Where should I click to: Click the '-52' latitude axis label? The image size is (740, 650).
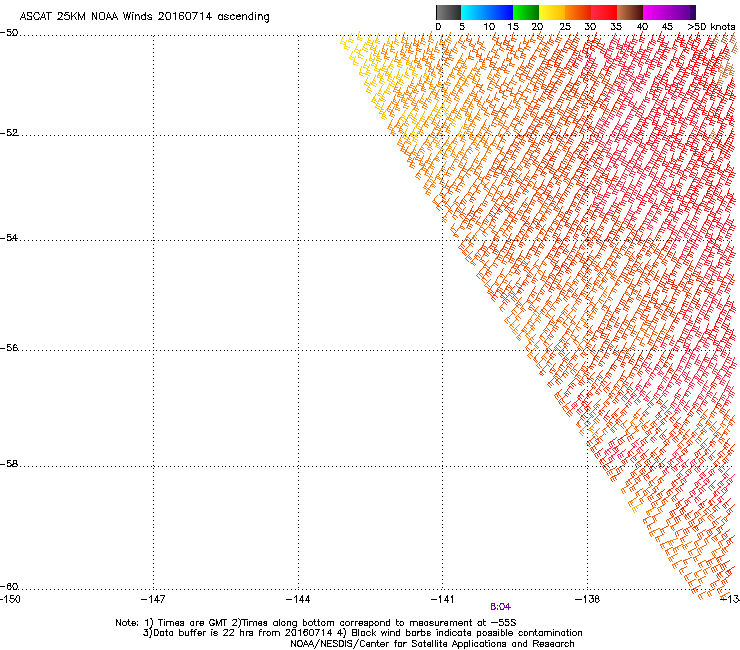[x=9, y=133]
